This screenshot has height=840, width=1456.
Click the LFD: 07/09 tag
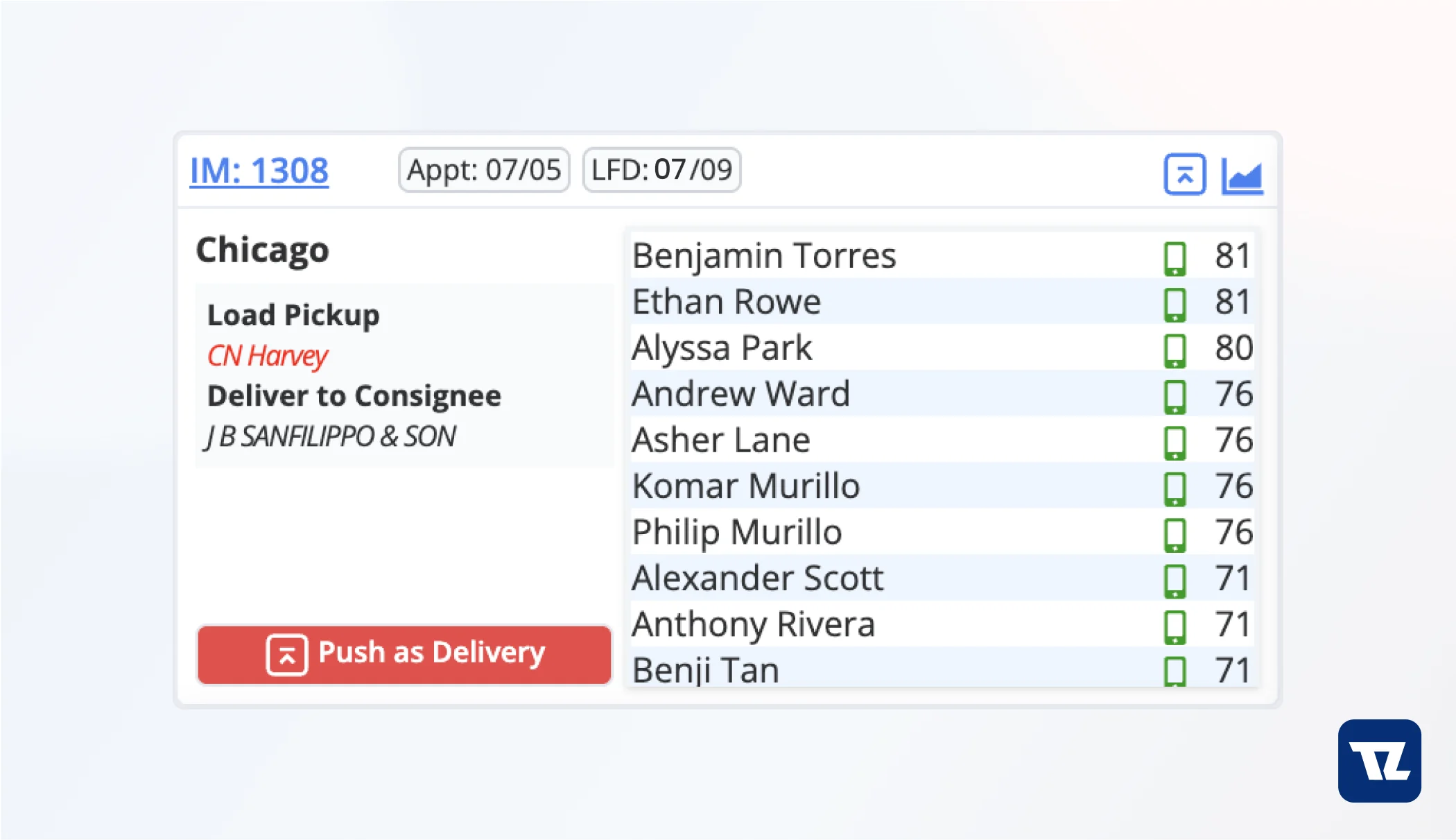point(661,170)
